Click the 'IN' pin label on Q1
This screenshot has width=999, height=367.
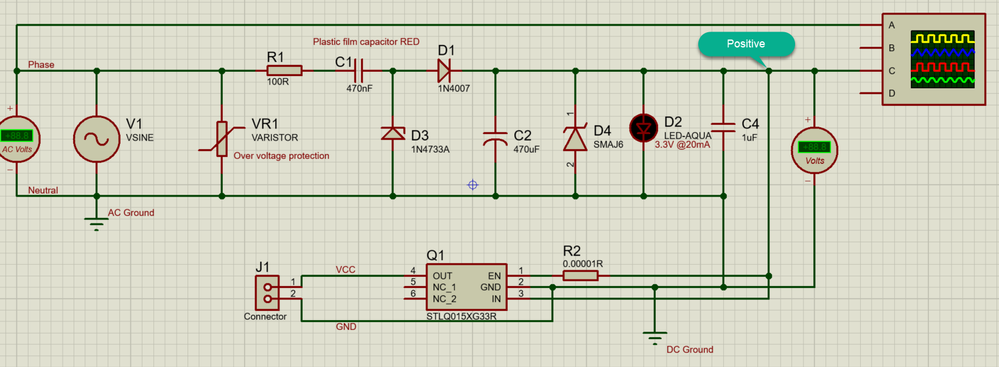pyautogui.click(x=496, y=299)
